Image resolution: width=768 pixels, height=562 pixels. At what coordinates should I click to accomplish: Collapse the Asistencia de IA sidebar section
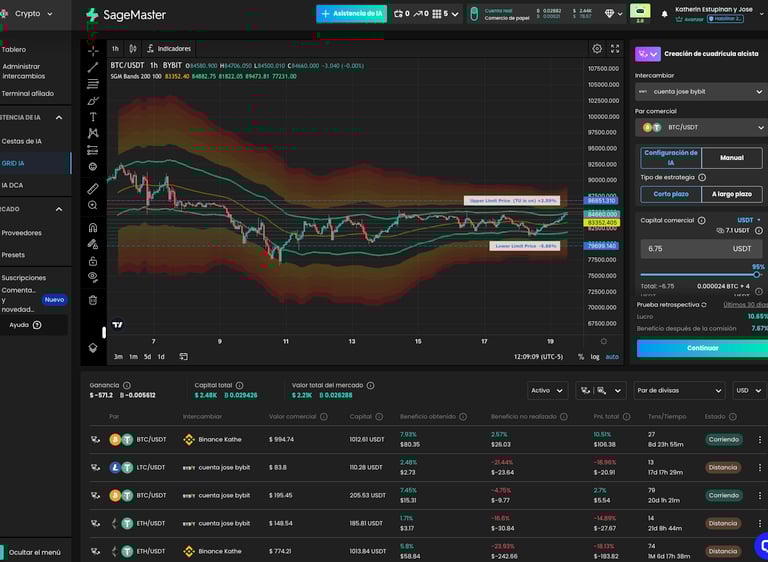(59, 118)
